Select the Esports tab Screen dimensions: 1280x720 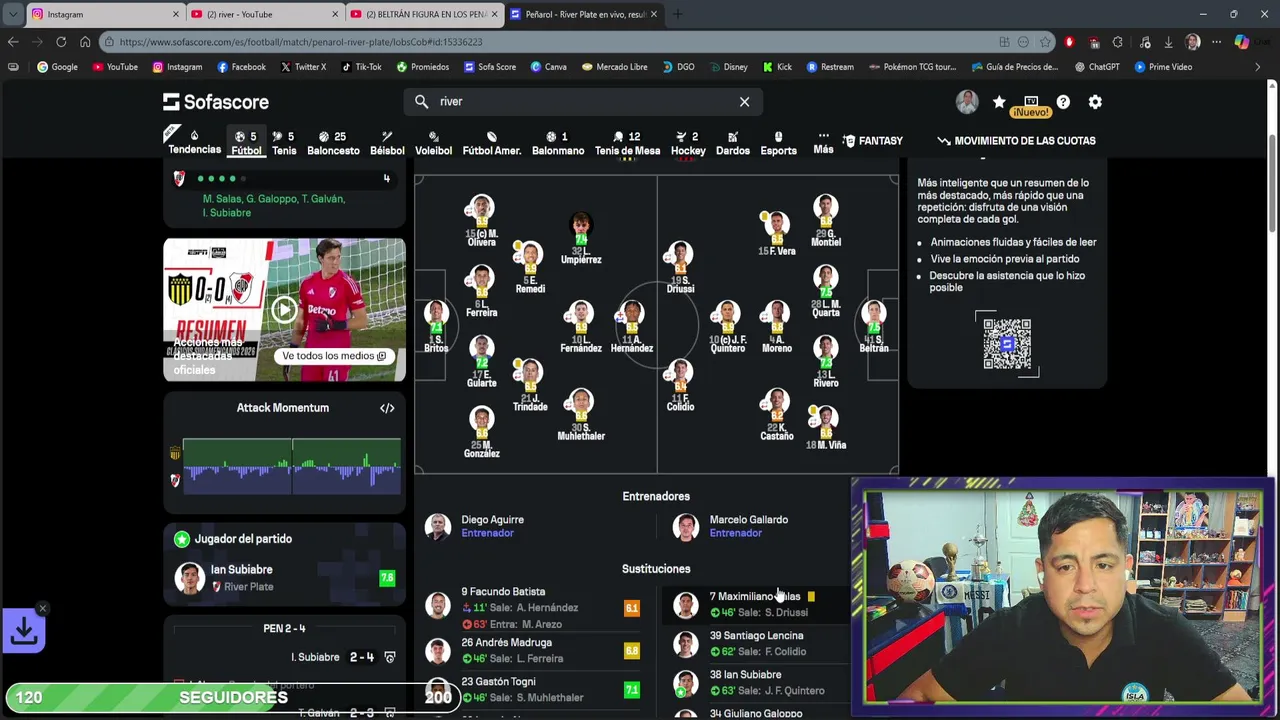click(778, 143)
